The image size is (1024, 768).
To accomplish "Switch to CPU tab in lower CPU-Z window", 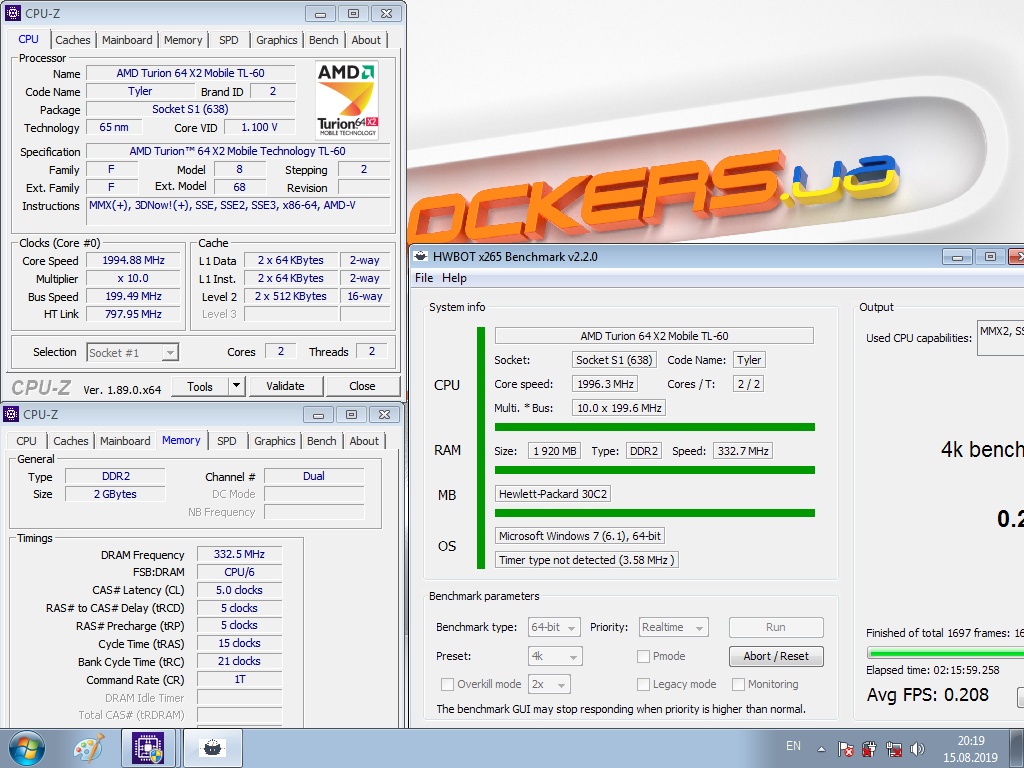I will [26, 441].
